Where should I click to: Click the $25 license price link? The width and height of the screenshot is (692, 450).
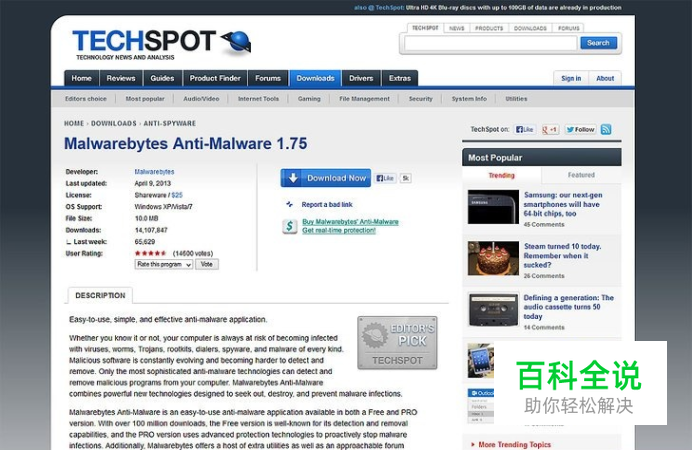[x=177, y=195]
